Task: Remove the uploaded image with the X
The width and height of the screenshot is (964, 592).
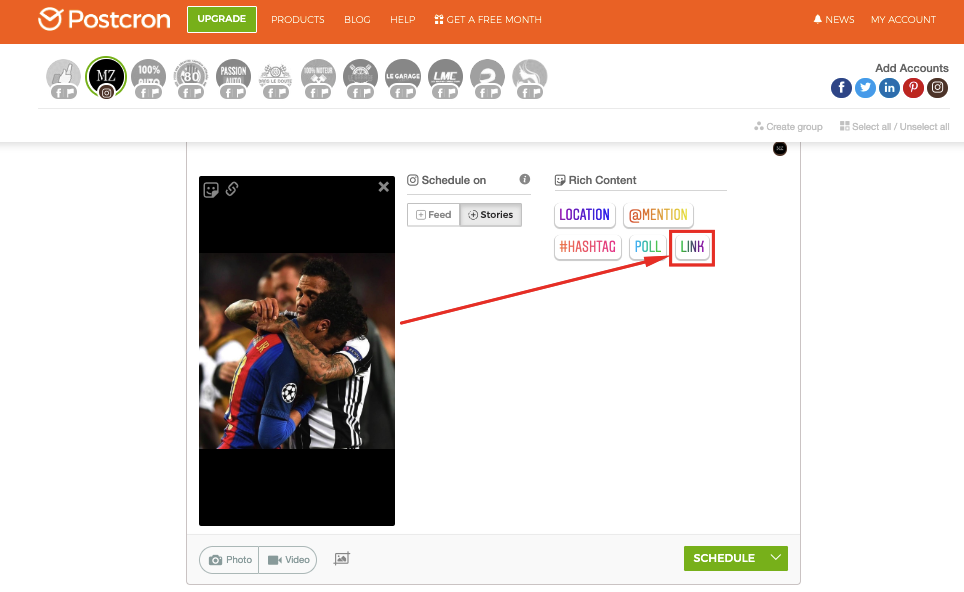Action: click(x=383, y=187)
